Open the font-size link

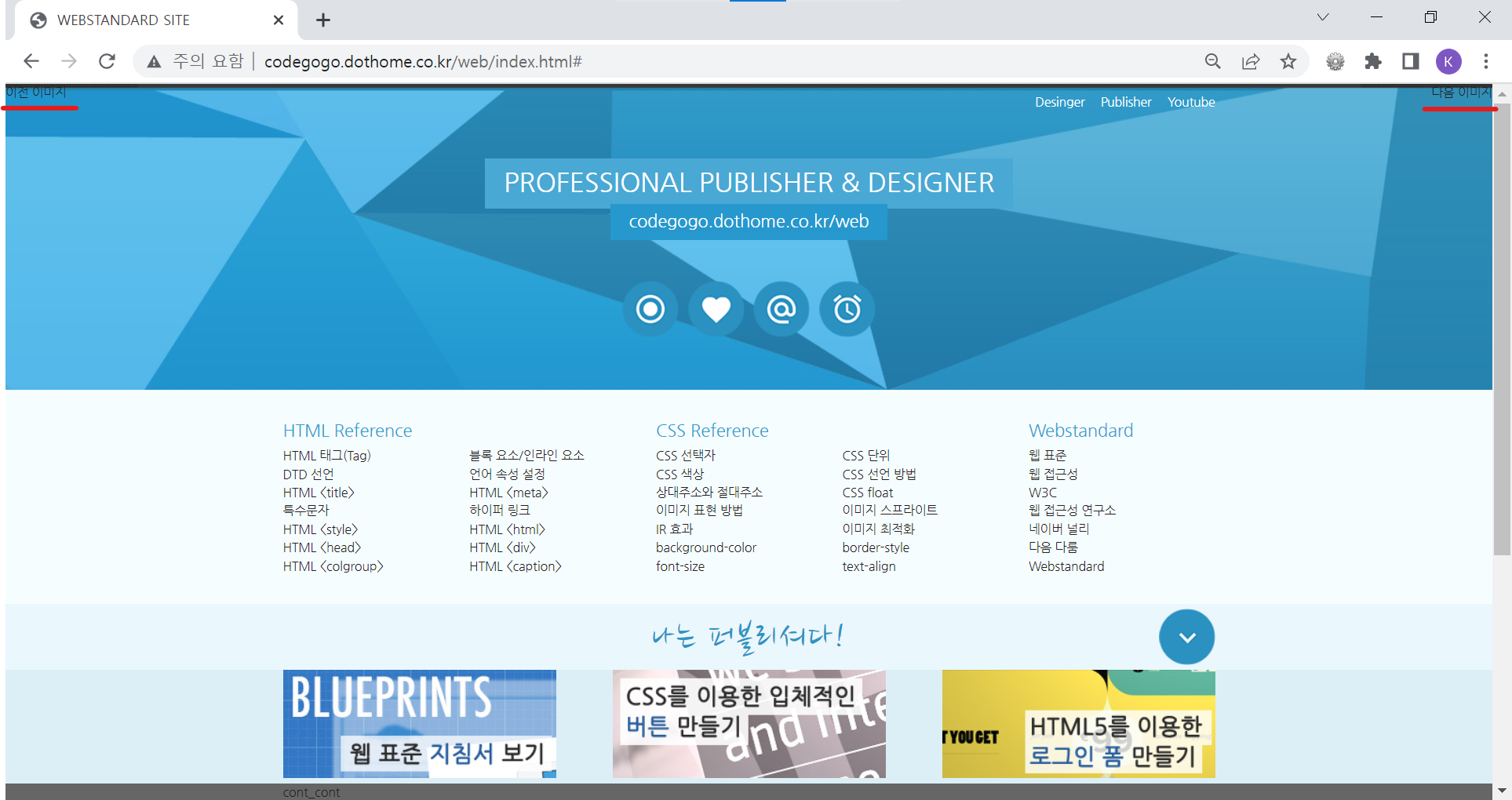coord(680,566)
